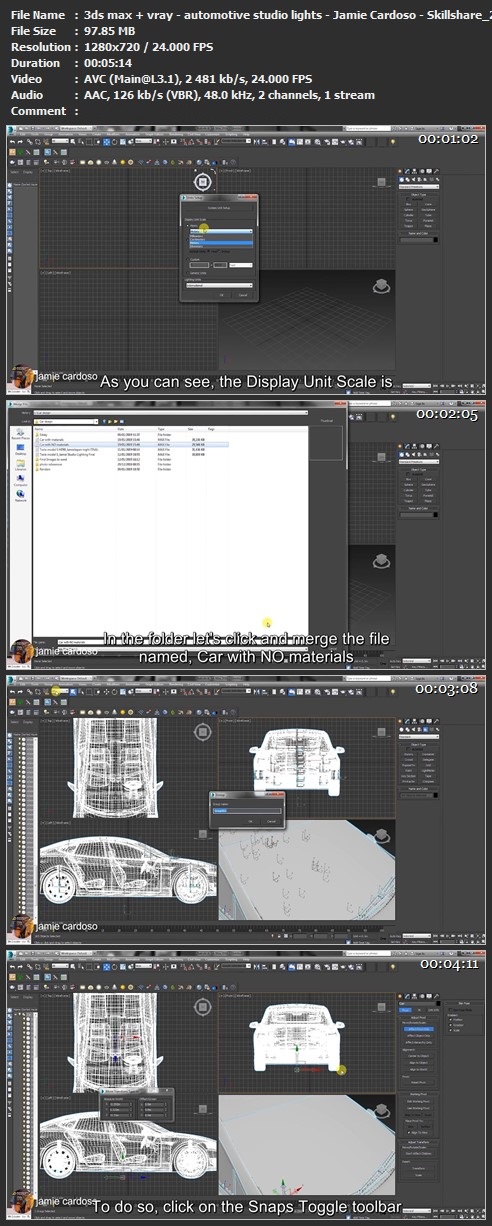The image size is (492, 1226).
Task: Click System Unit Setup button in the dialog
Action: coord(219,208)
